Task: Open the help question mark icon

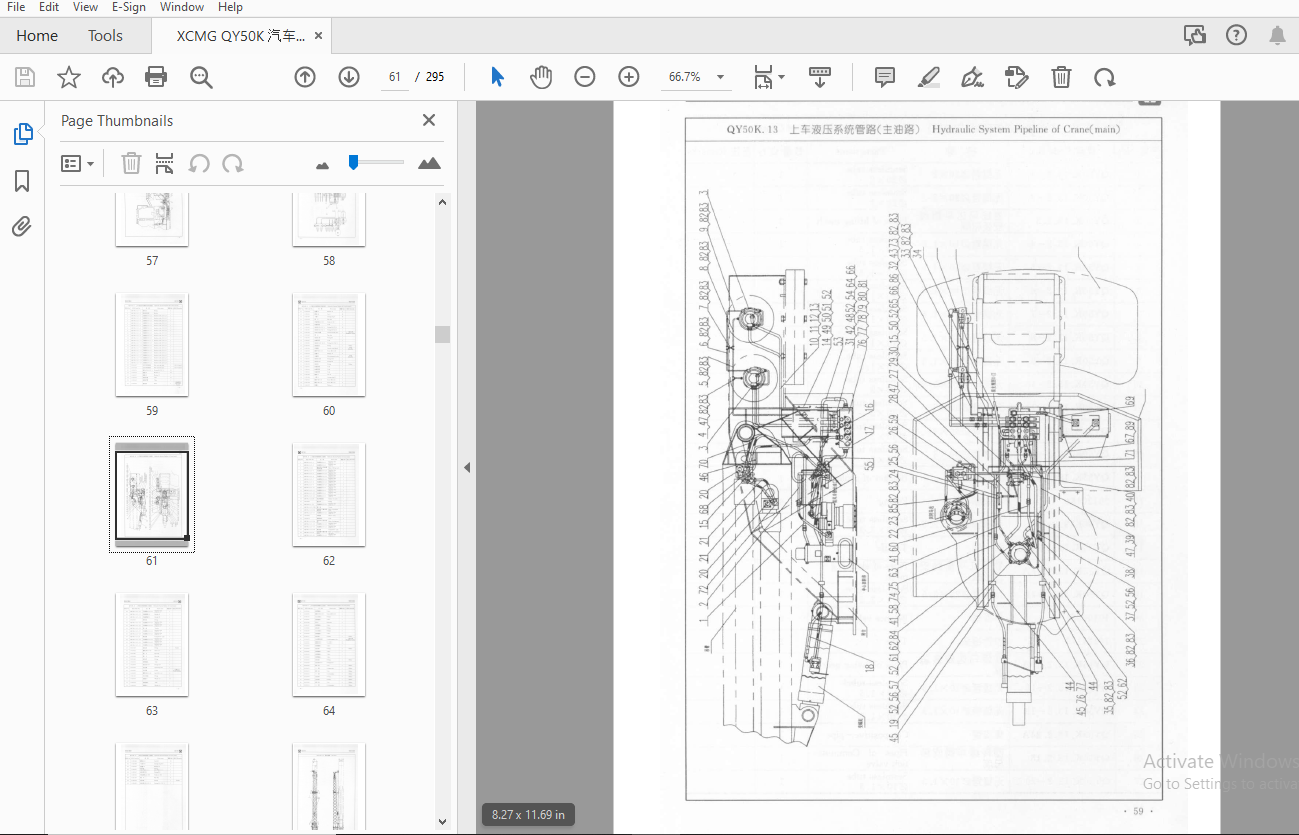Action: click(x=1236, y=35)
